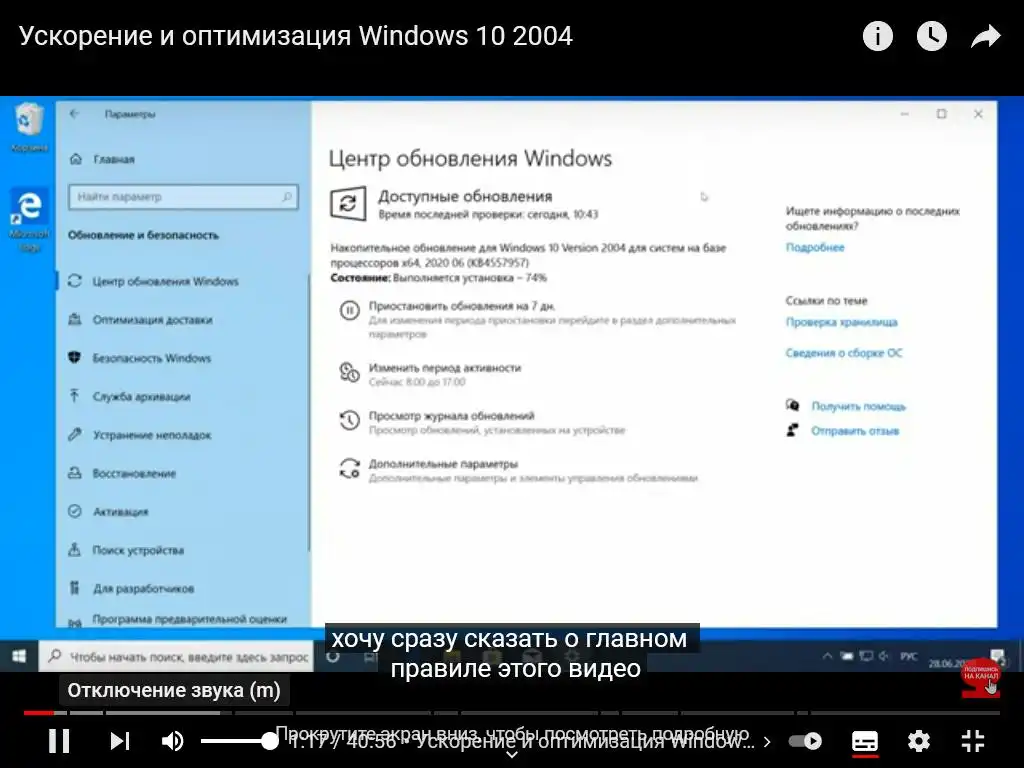
Task: Exit full screen mode
Action: tap(973, 741)
